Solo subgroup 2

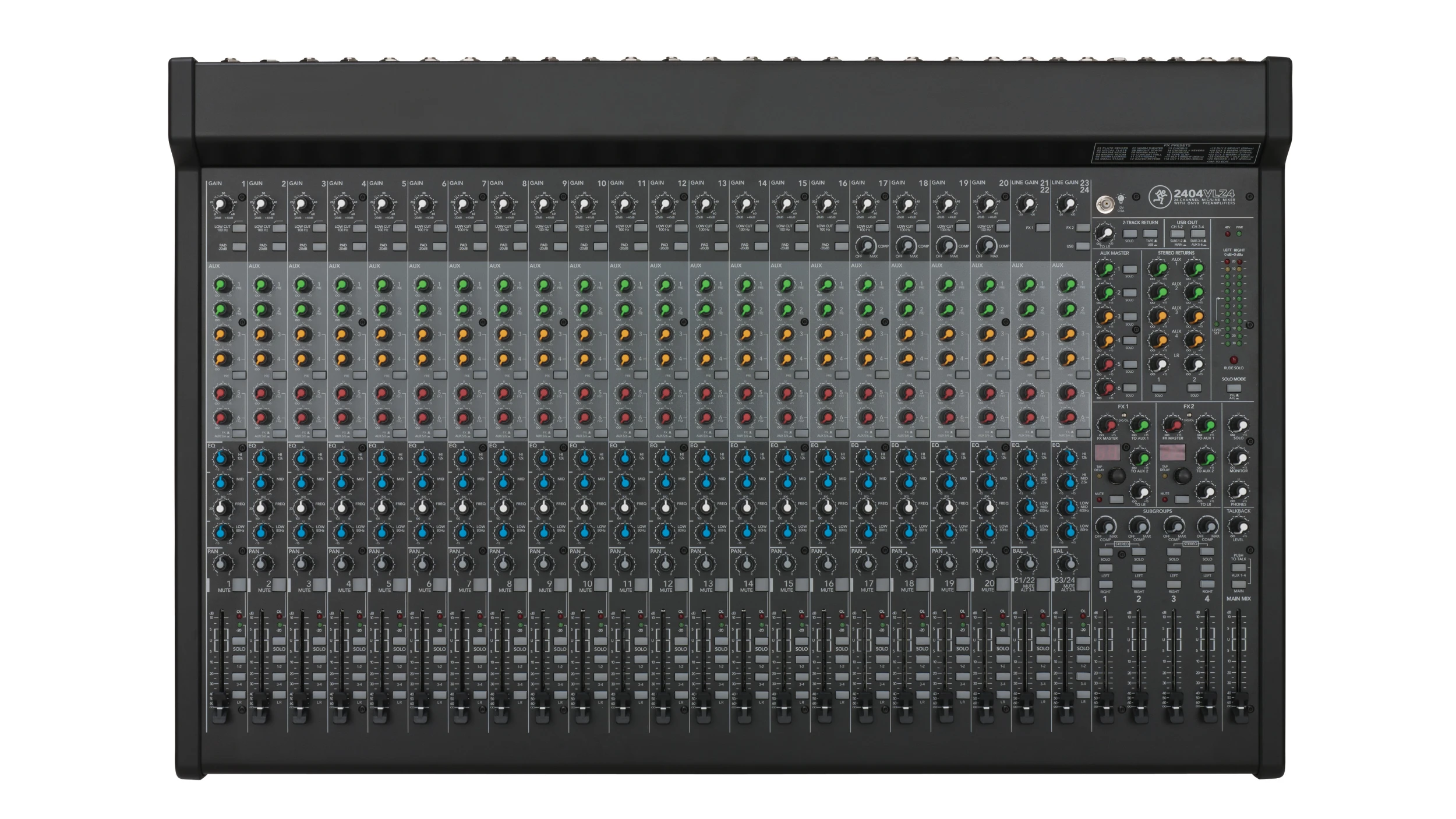[1138, 552]
